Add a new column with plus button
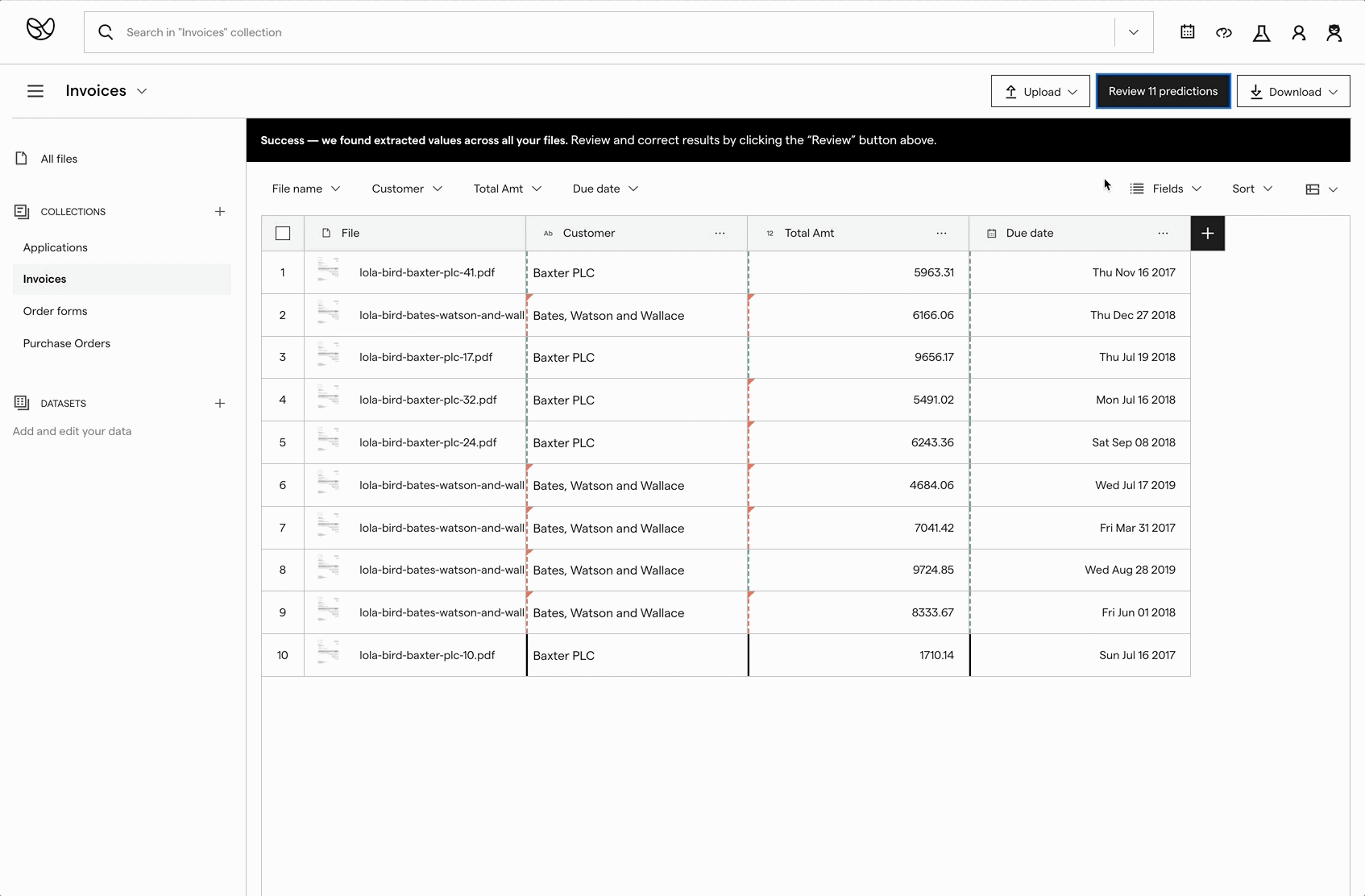The width and height of the screenshot is (1365, 896). (x=1208, y=233)
